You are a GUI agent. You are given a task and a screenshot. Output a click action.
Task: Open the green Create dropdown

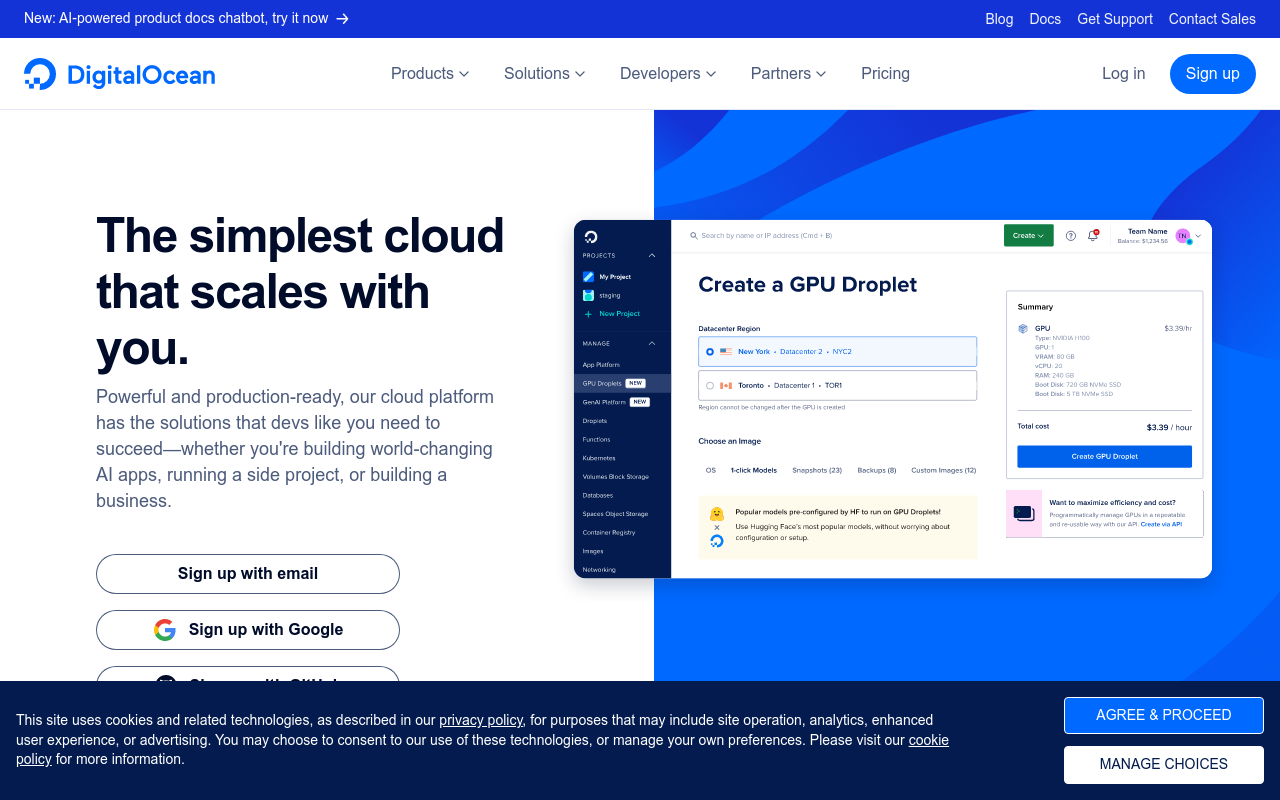click(1028, 236)
